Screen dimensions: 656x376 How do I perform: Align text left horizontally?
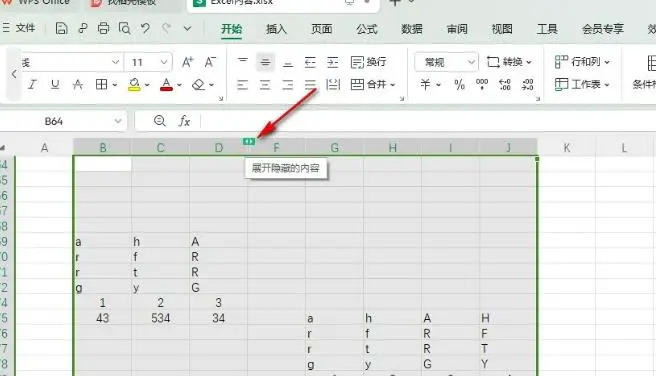243,85
